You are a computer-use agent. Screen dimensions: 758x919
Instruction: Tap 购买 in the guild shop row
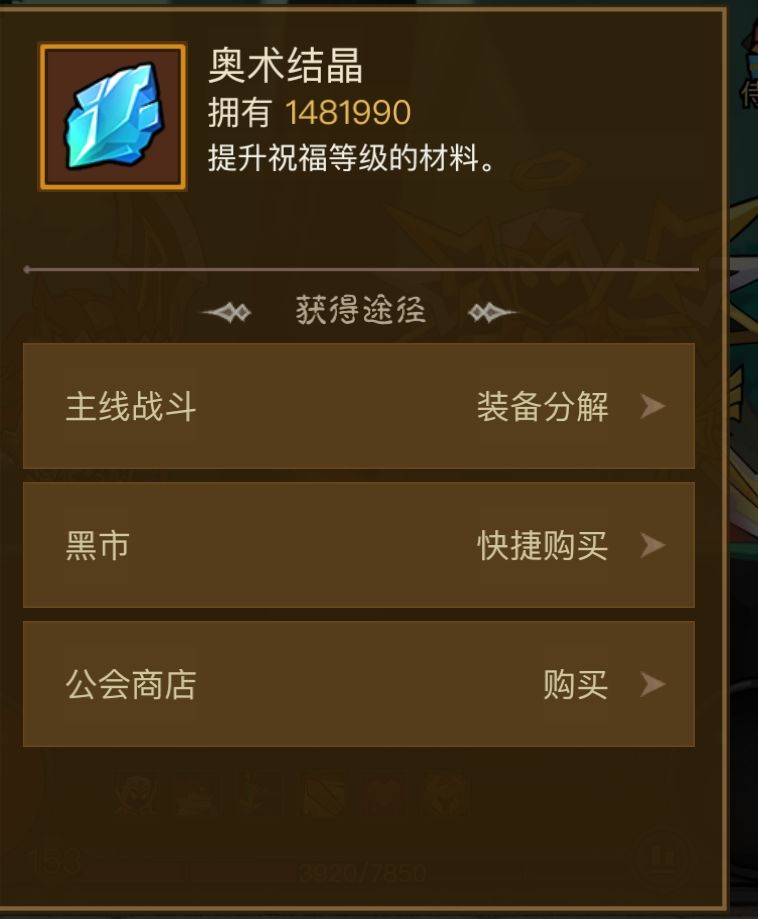(x=575, y=684)
